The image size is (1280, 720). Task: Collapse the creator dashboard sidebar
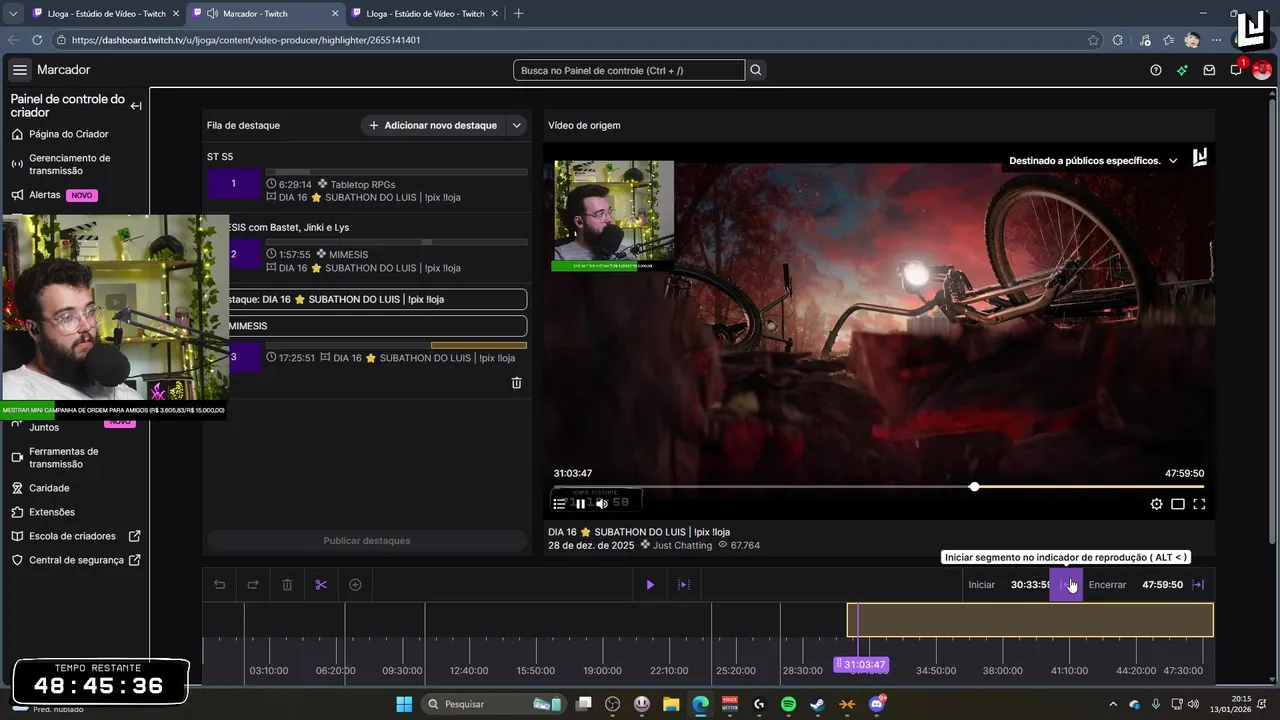[136, 106]
